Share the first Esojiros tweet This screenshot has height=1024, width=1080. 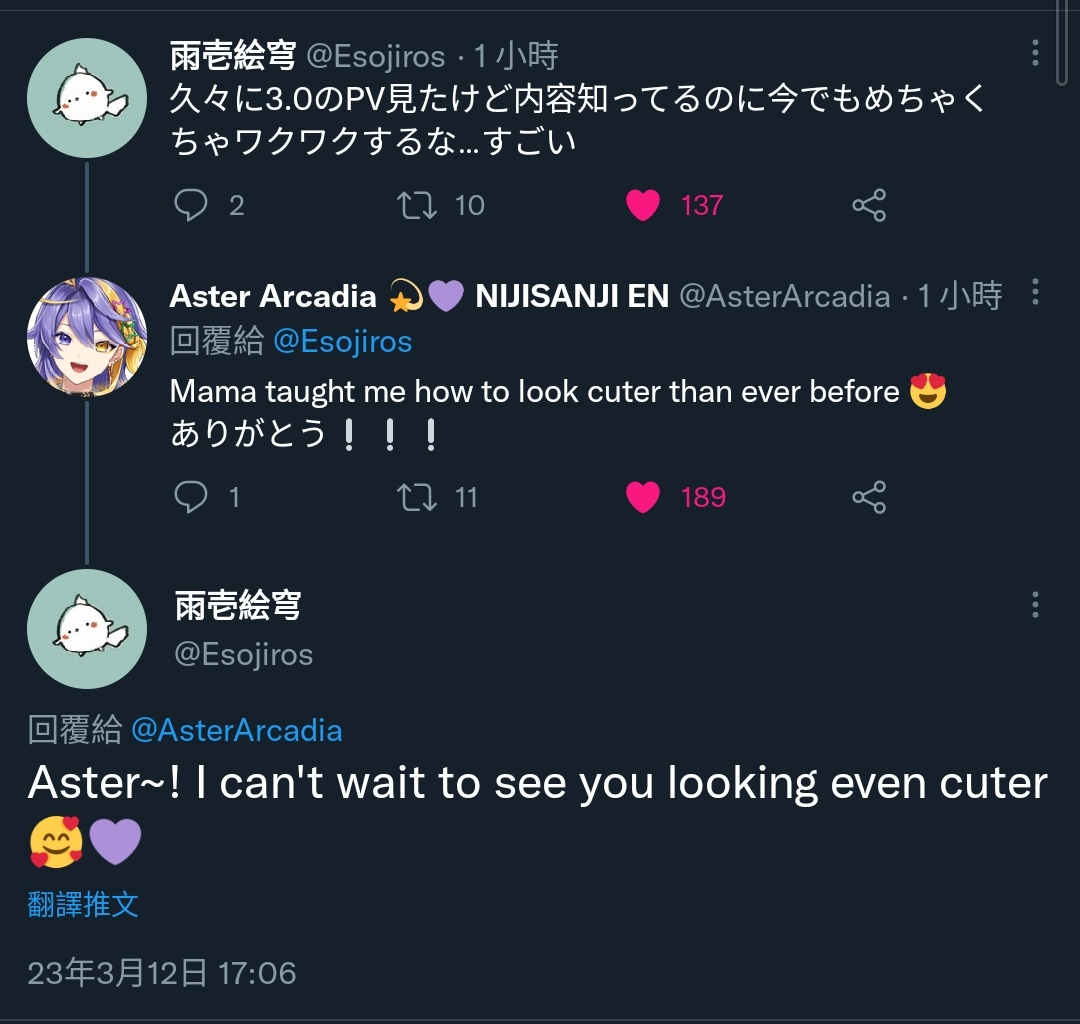click(x=869, y=205)
